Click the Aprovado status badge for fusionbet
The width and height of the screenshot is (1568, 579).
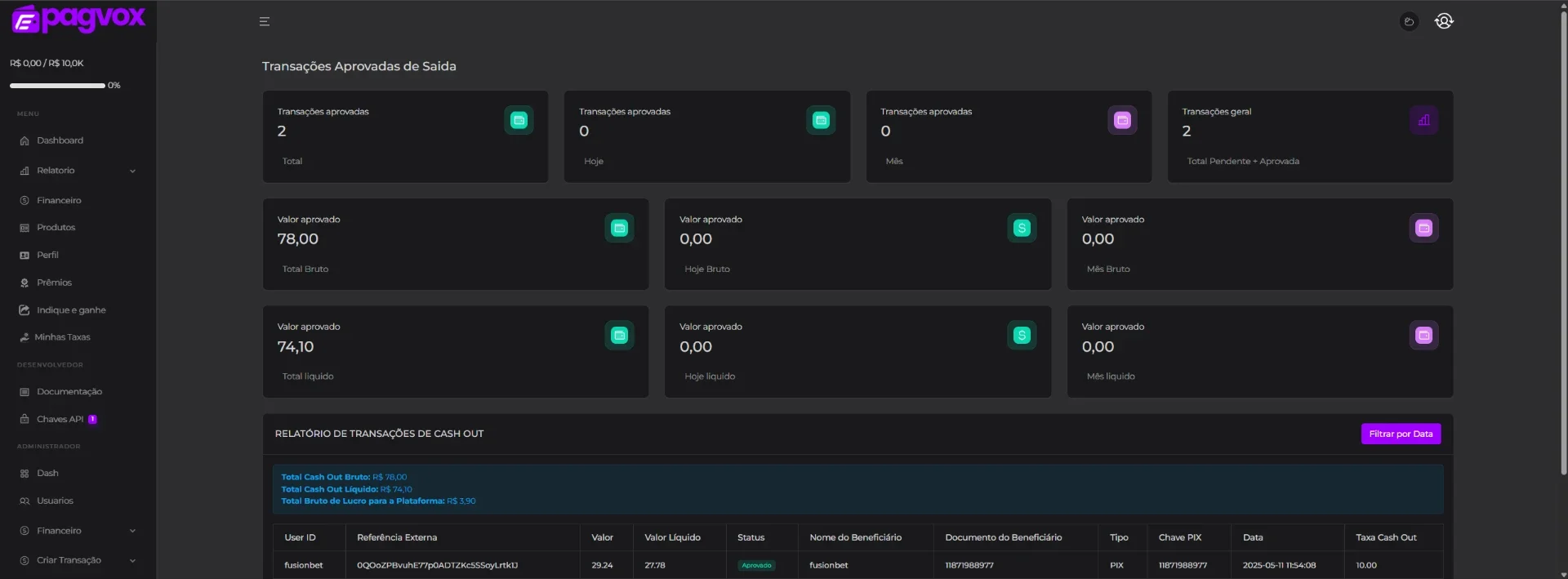(756, 565)
